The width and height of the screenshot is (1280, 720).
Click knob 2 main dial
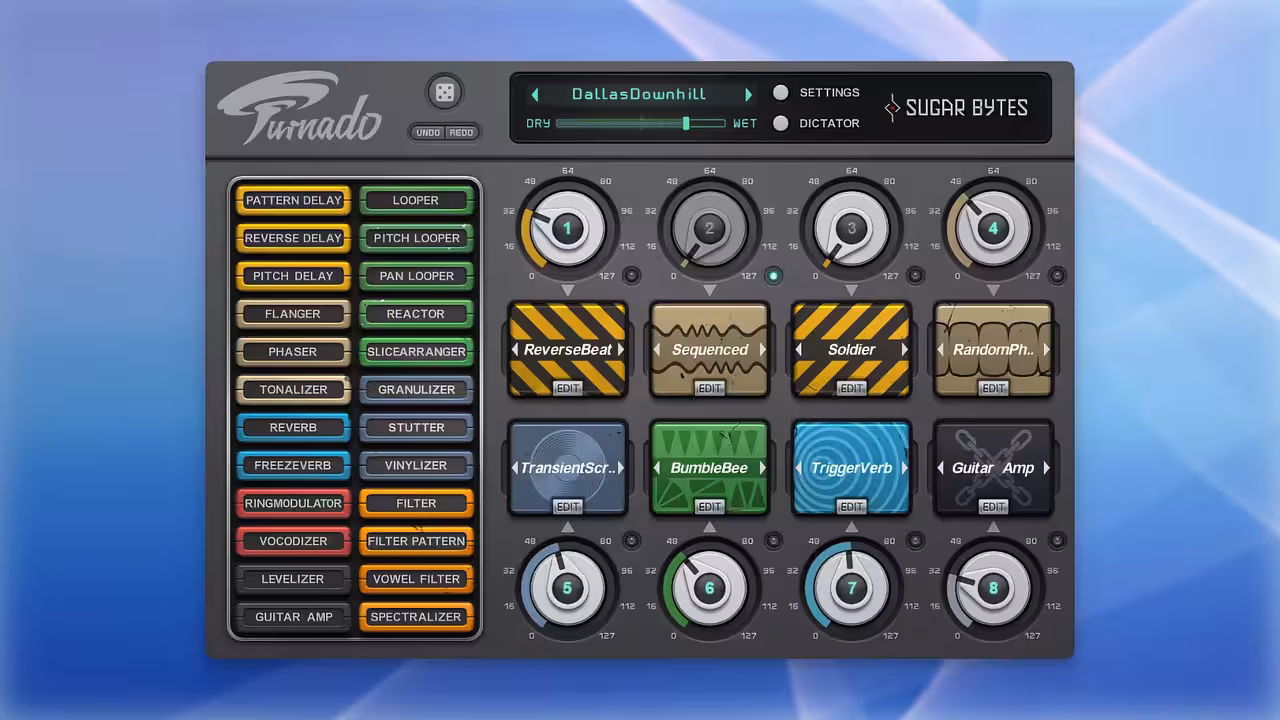coord(709,228)
